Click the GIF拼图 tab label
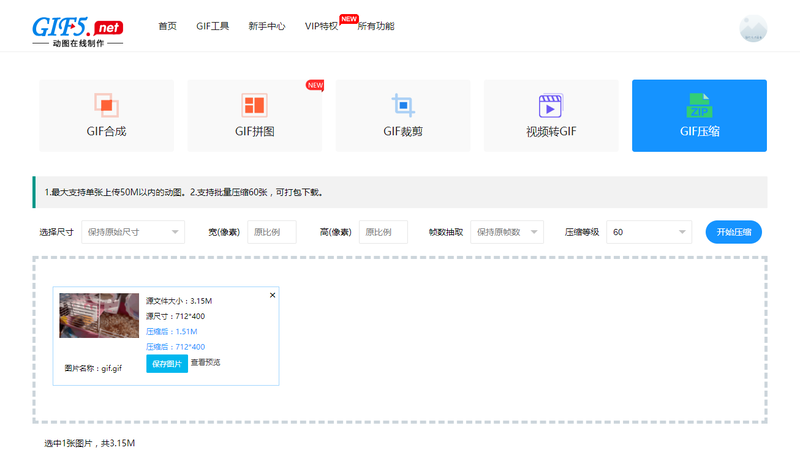The width and height of the screenshot is (800, 461). point(255,132)
